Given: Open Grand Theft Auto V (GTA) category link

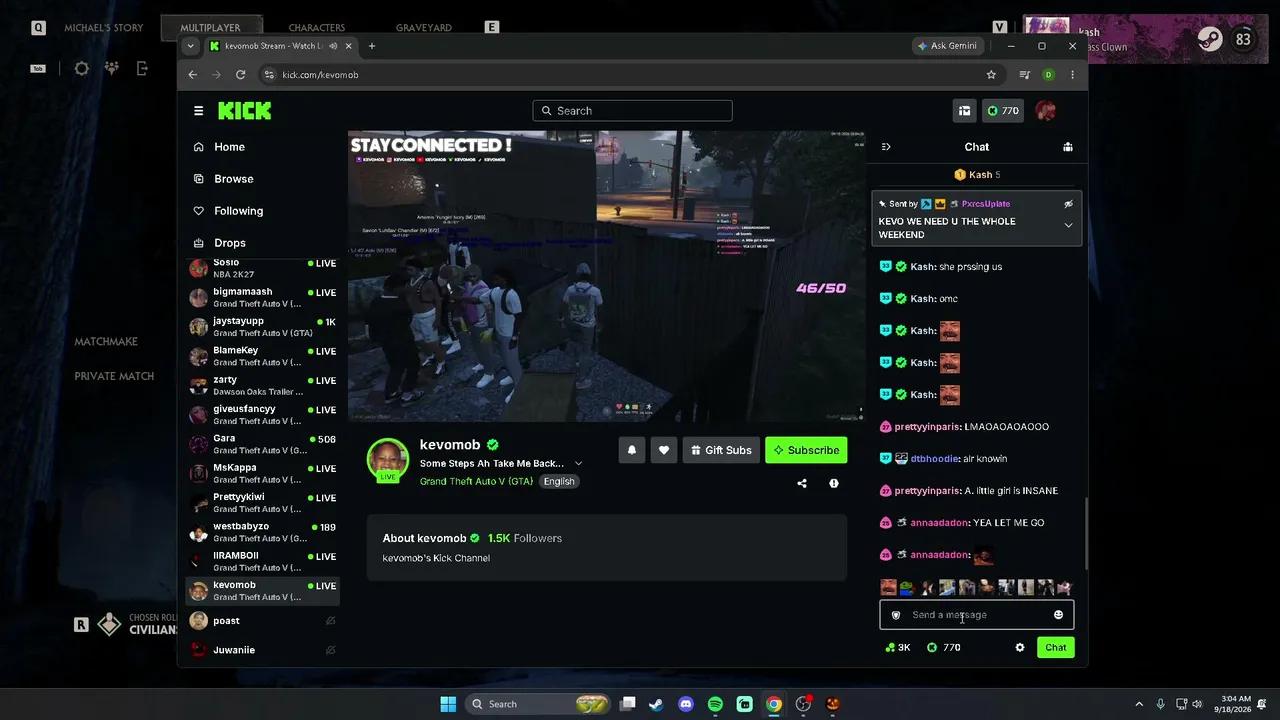Looking at the screenshot, I should click(476, 481).
